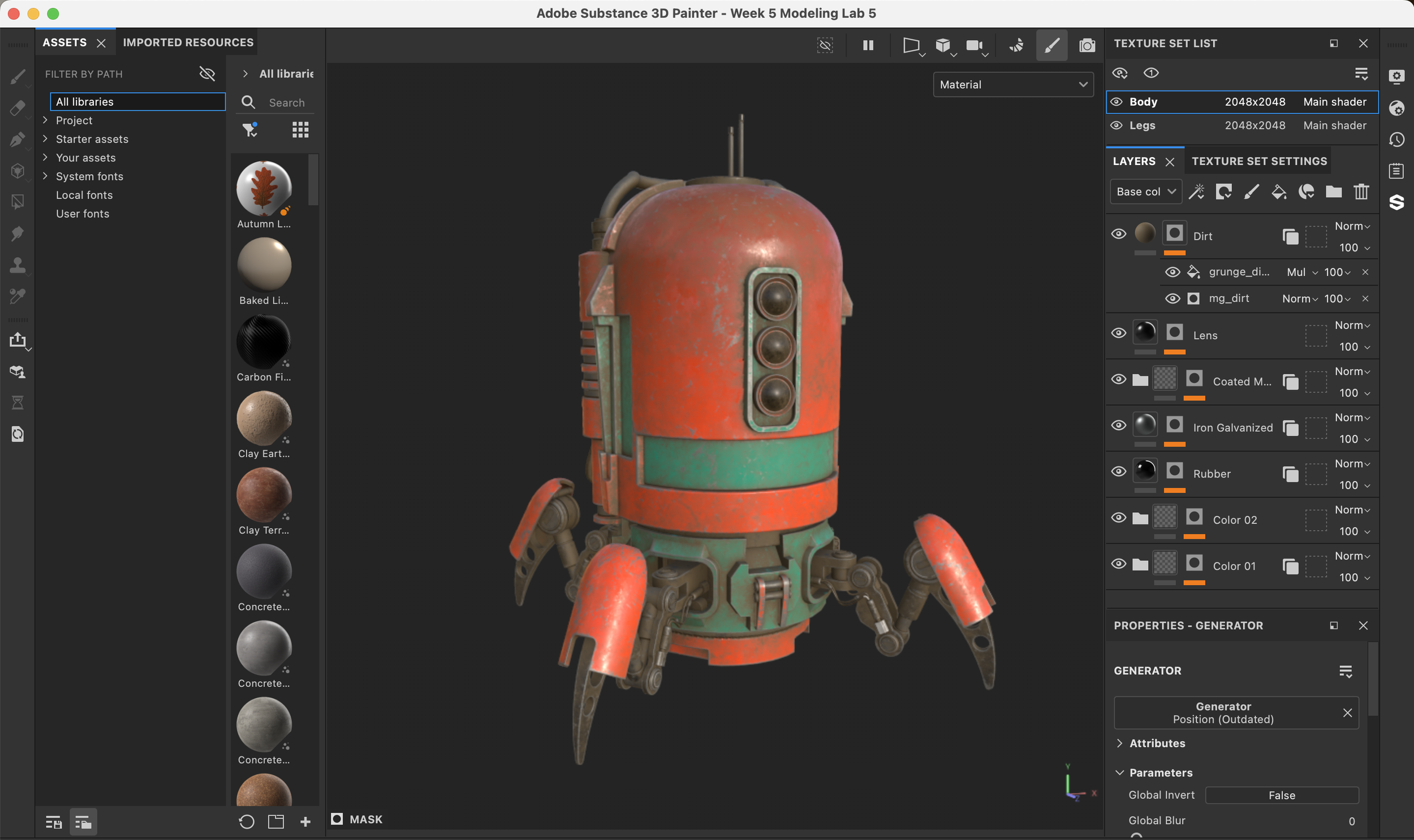
Task: Toggle visibility of the Legs texture set
Action: (x=1116, y=125)
